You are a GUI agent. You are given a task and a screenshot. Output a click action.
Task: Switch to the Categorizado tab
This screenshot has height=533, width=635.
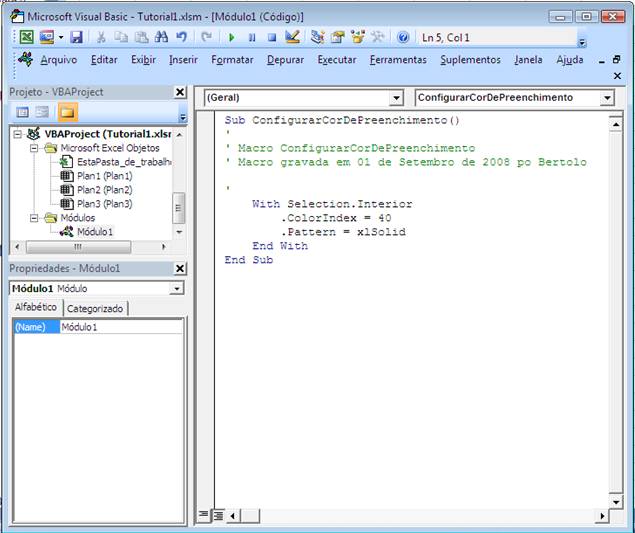click(x=95, y=309)
